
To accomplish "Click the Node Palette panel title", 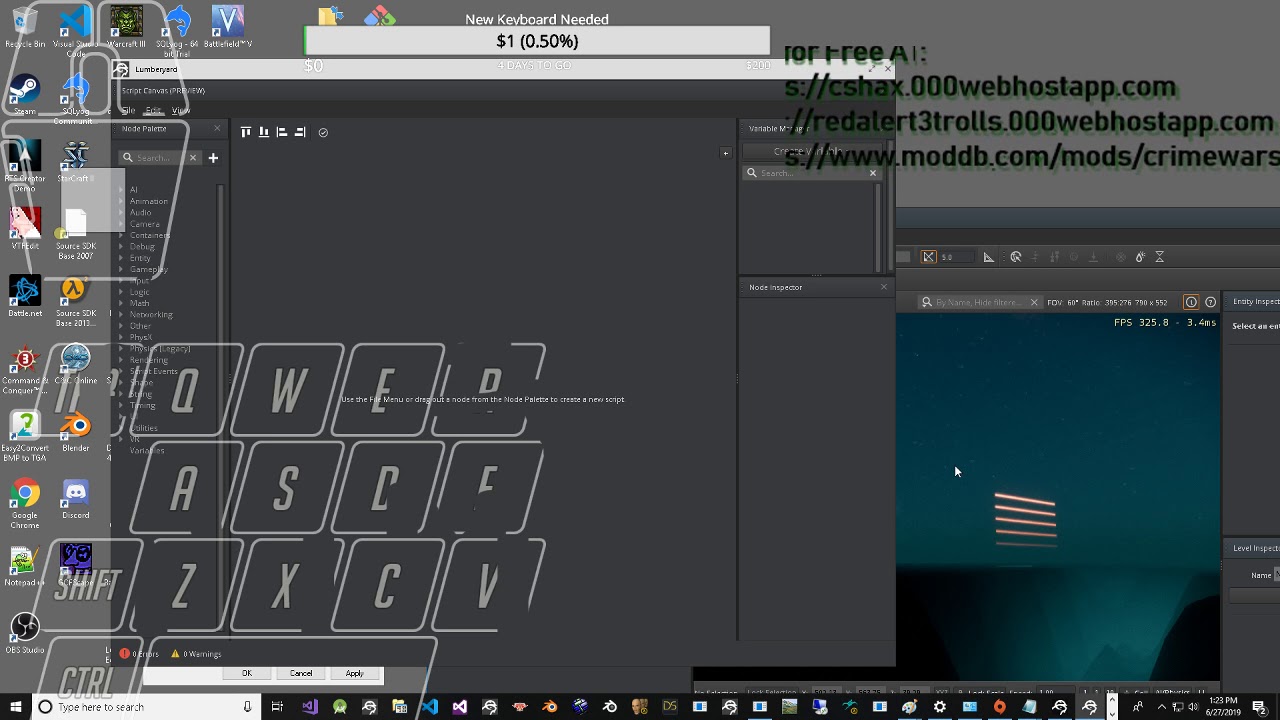I will coord(144,129).
